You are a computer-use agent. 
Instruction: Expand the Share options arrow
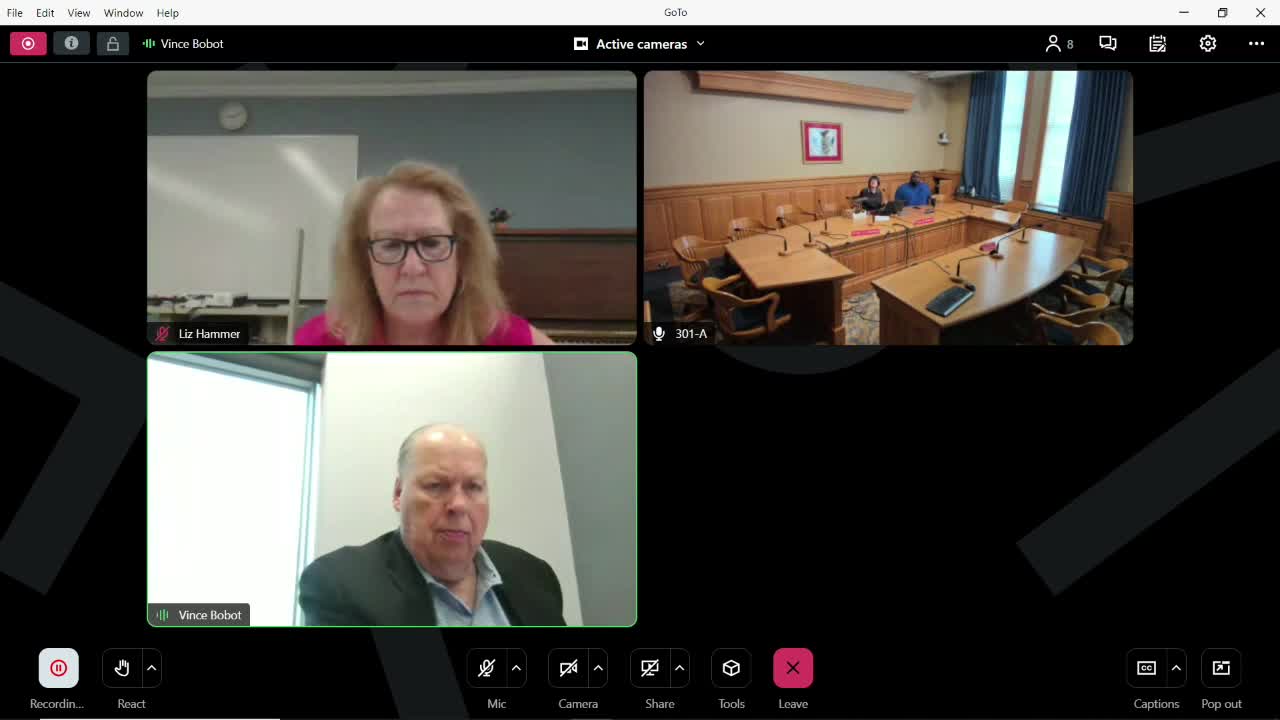click(679, 668)
